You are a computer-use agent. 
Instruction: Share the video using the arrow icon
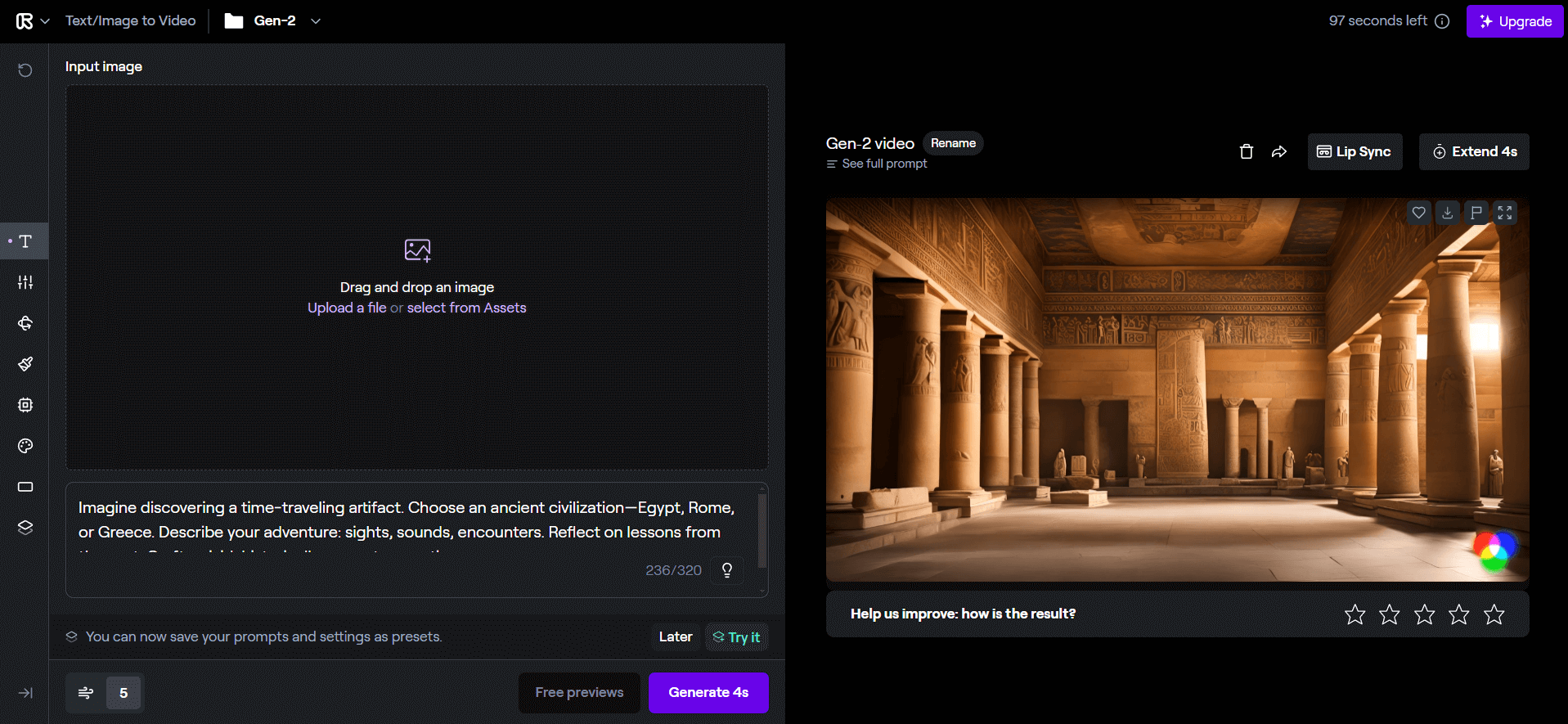click(1279, 151)
